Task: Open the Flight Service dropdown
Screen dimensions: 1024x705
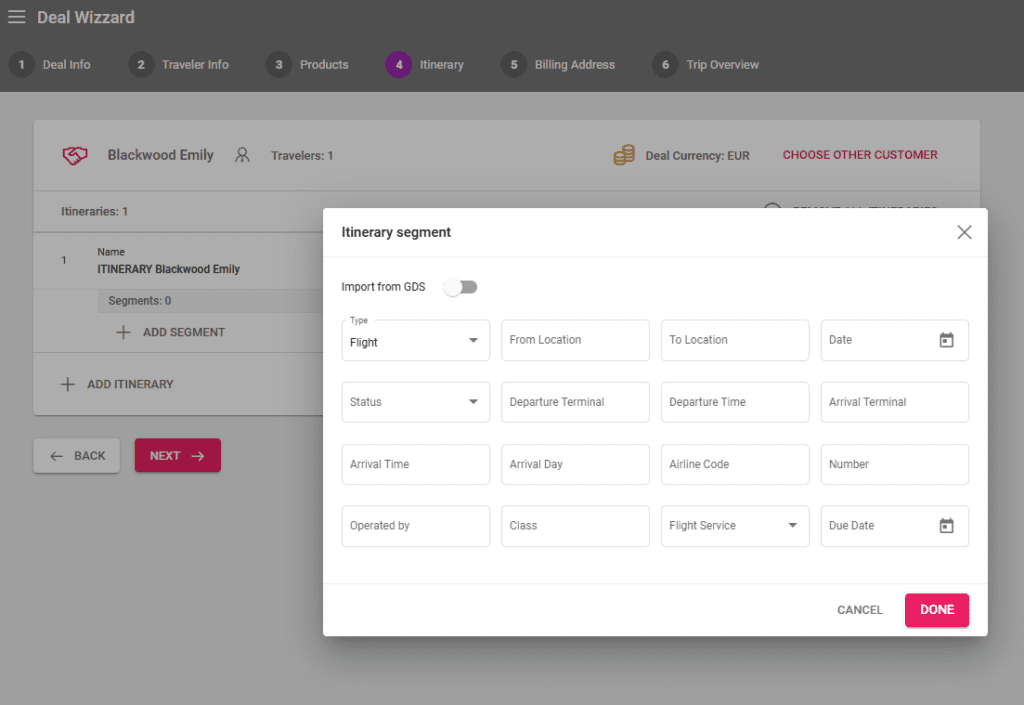Action: click(x=734, y=526)
